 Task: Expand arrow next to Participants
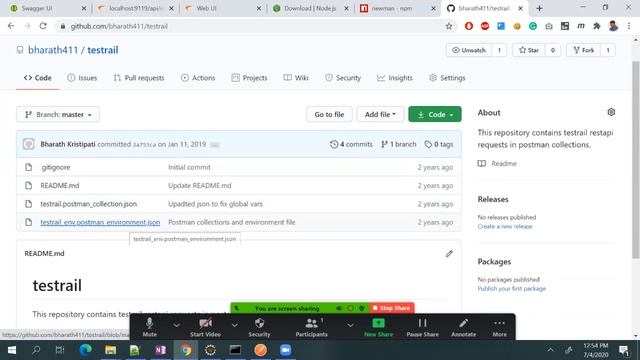(x=350, y=325)
